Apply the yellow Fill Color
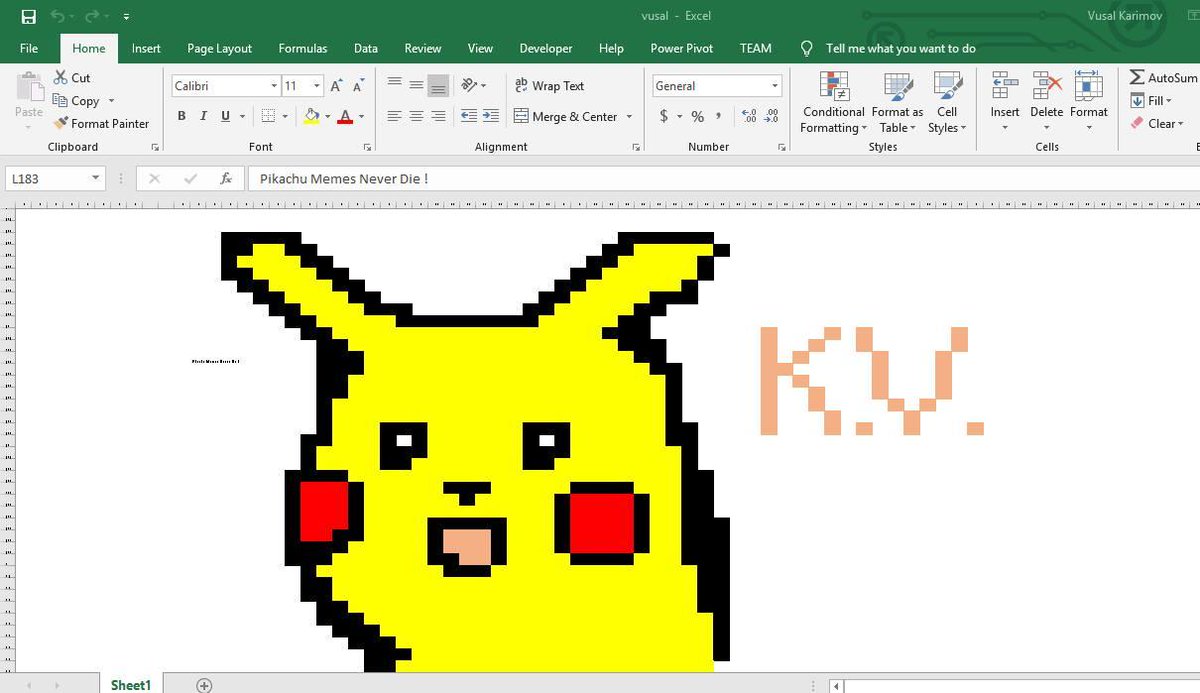The image size is (1200, 693). pyautogui.click(x=311, y=116)
